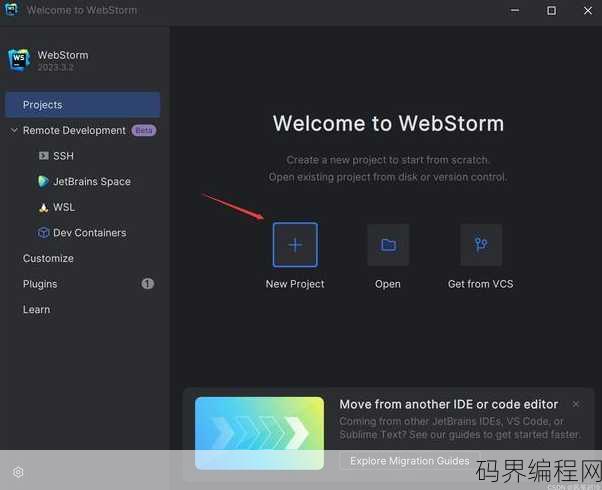Click the WebStorm logo in sidebar

pyautogui.click(x=19, y=60)
